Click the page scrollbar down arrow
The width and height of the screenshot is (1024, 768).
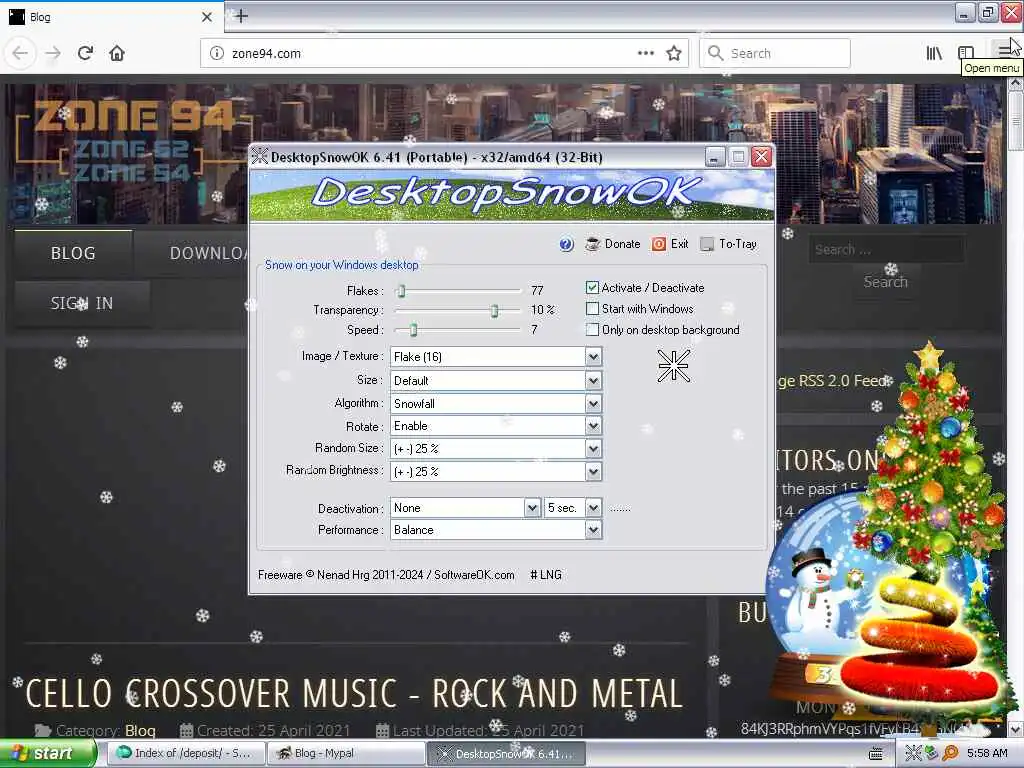coord(1016,729)
